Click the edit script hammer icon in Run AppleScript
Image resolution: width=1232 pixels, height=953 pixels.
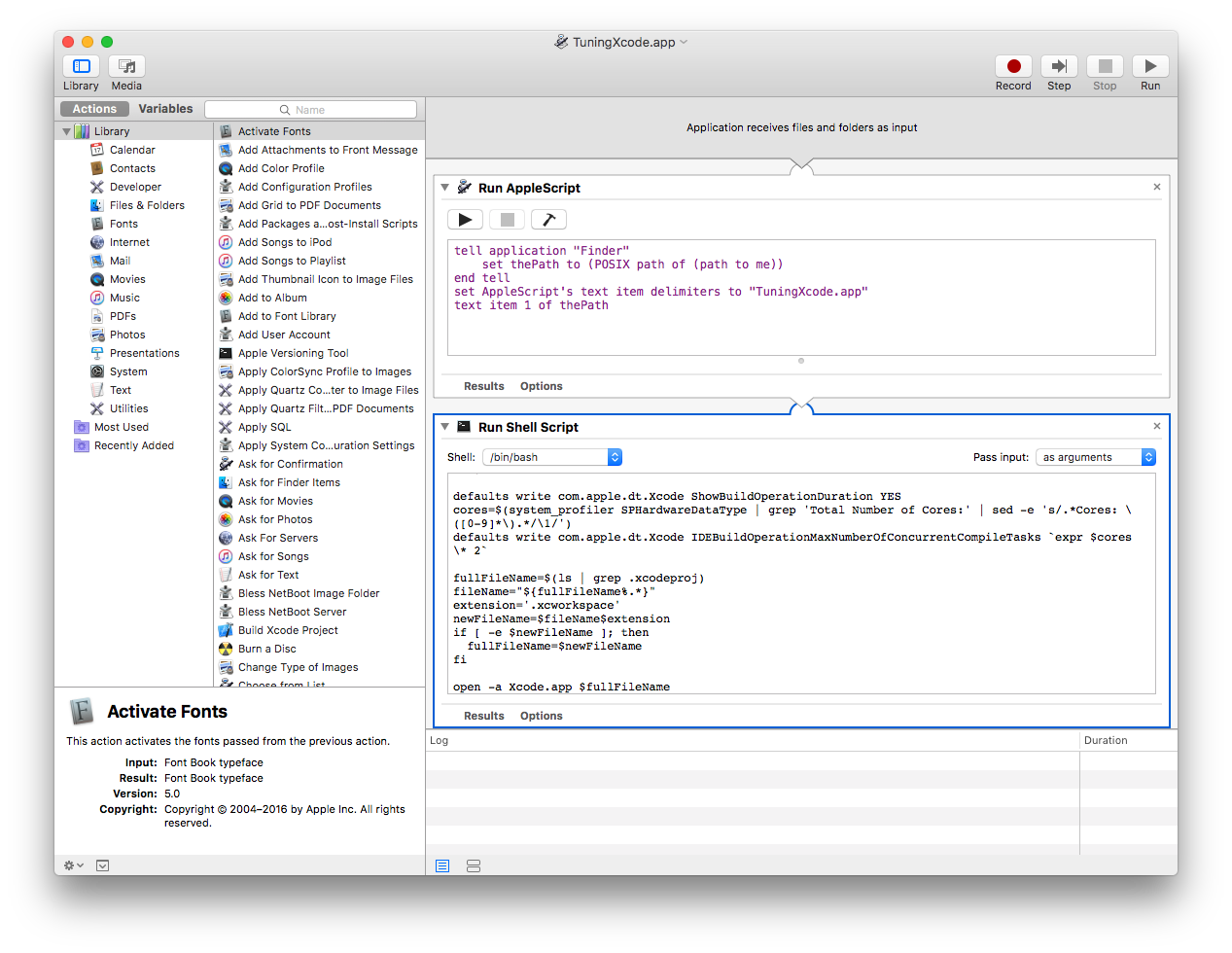coord(548,219)
